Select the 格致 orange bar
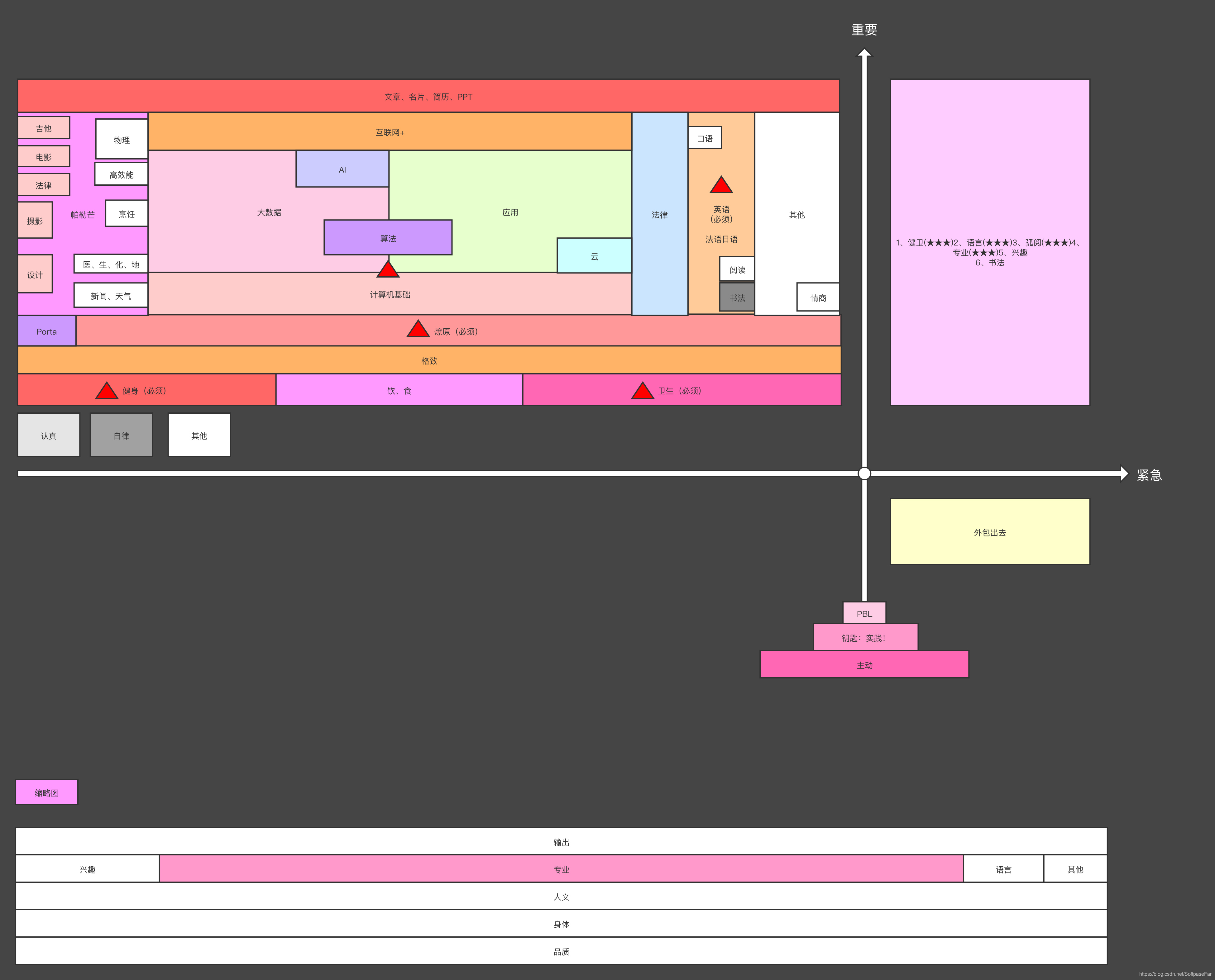The width and height of the screenshot is (1215, 980). point(429,360)
